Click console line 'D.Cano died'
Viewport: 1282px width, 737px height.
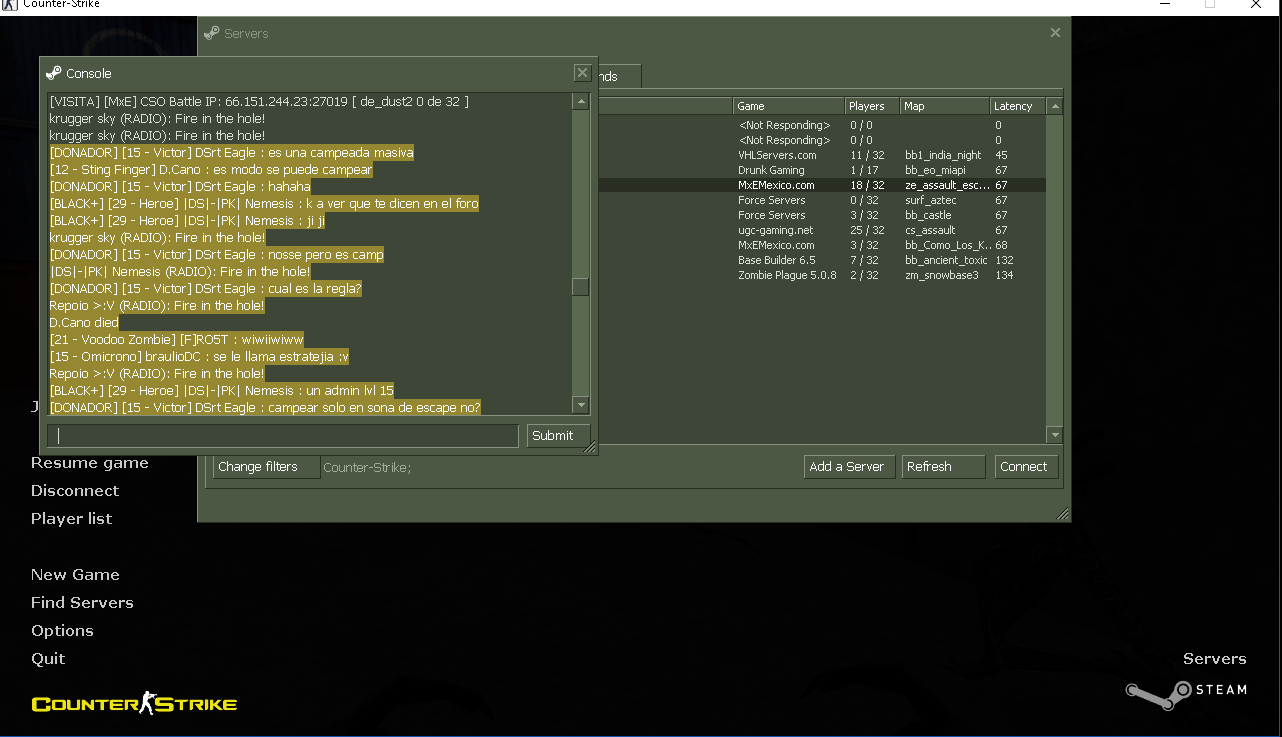coord(84,323)
